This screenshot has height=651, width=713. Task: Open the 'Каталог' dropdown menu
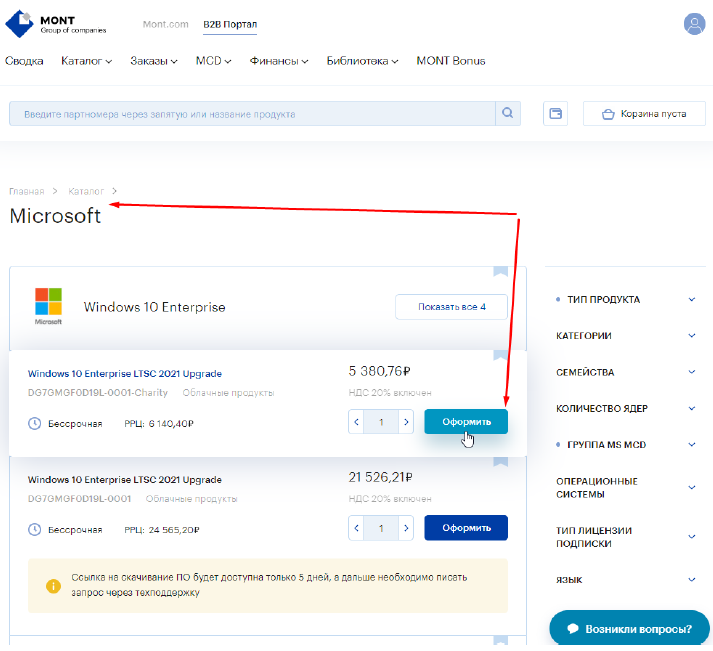85,61
